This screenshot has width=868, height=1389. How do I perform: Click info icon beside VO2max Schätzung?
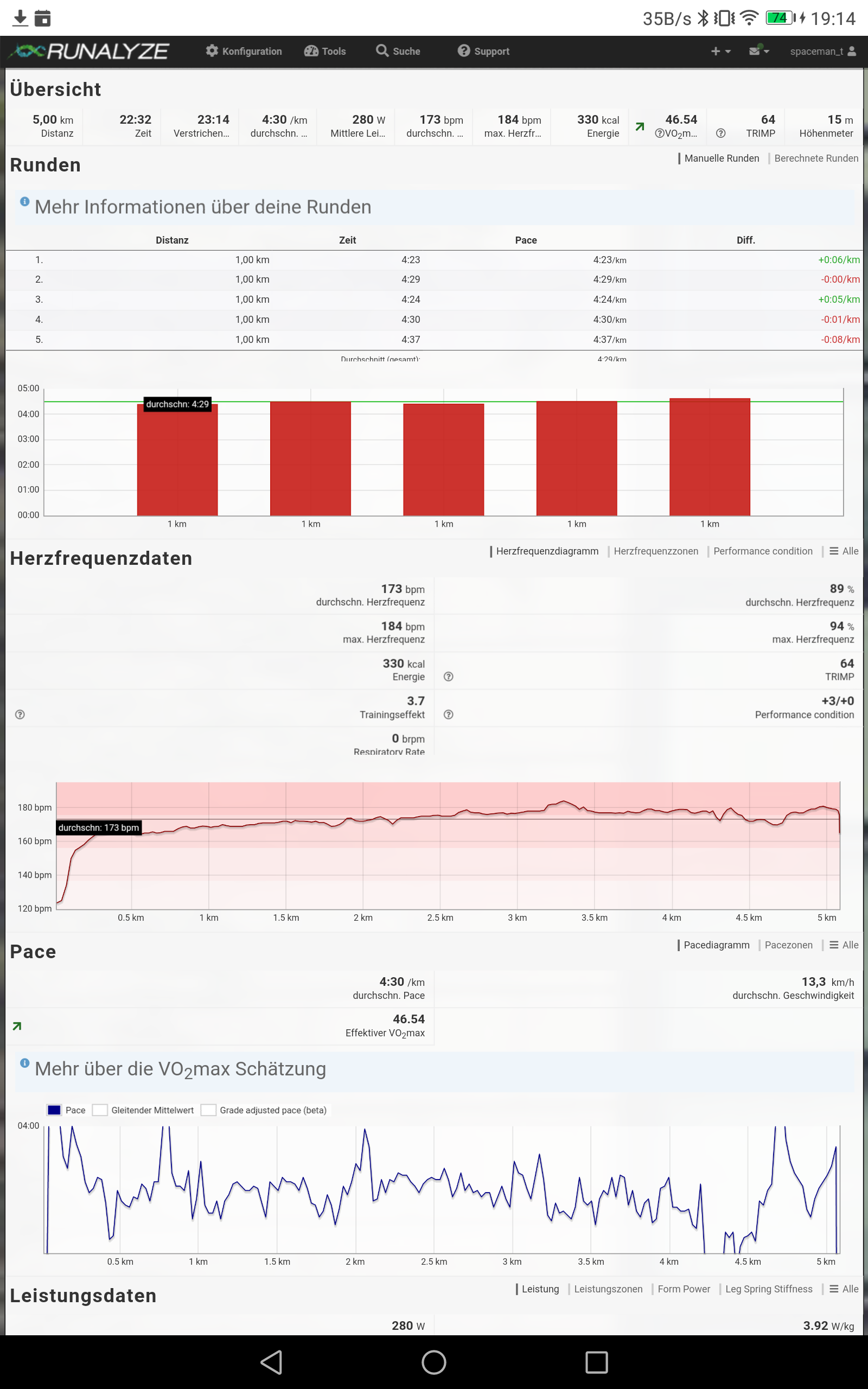(x=25, y=1062)
